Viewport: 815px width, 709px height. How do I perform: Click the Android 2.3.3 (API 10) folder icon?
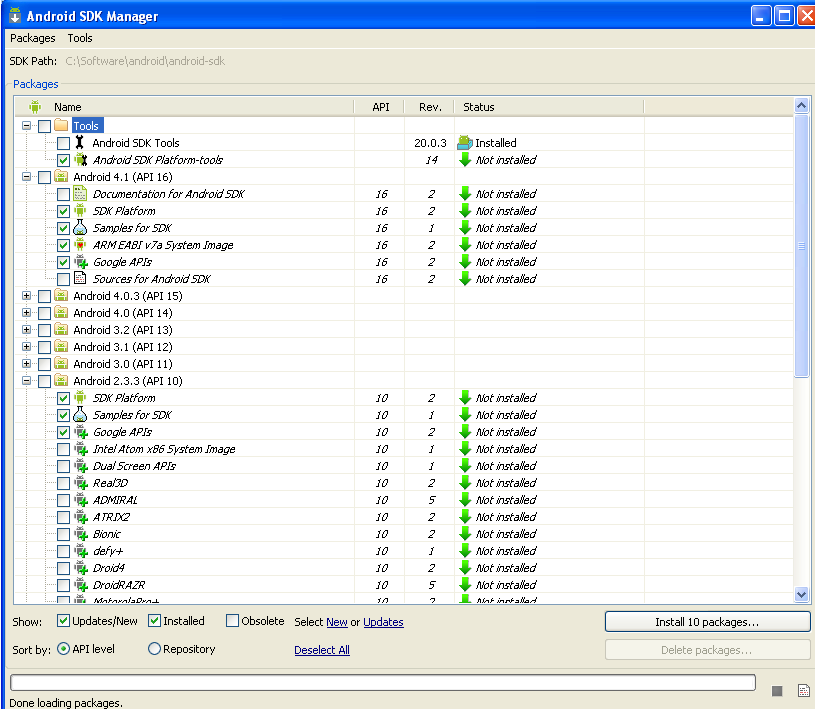coord(61,380)
